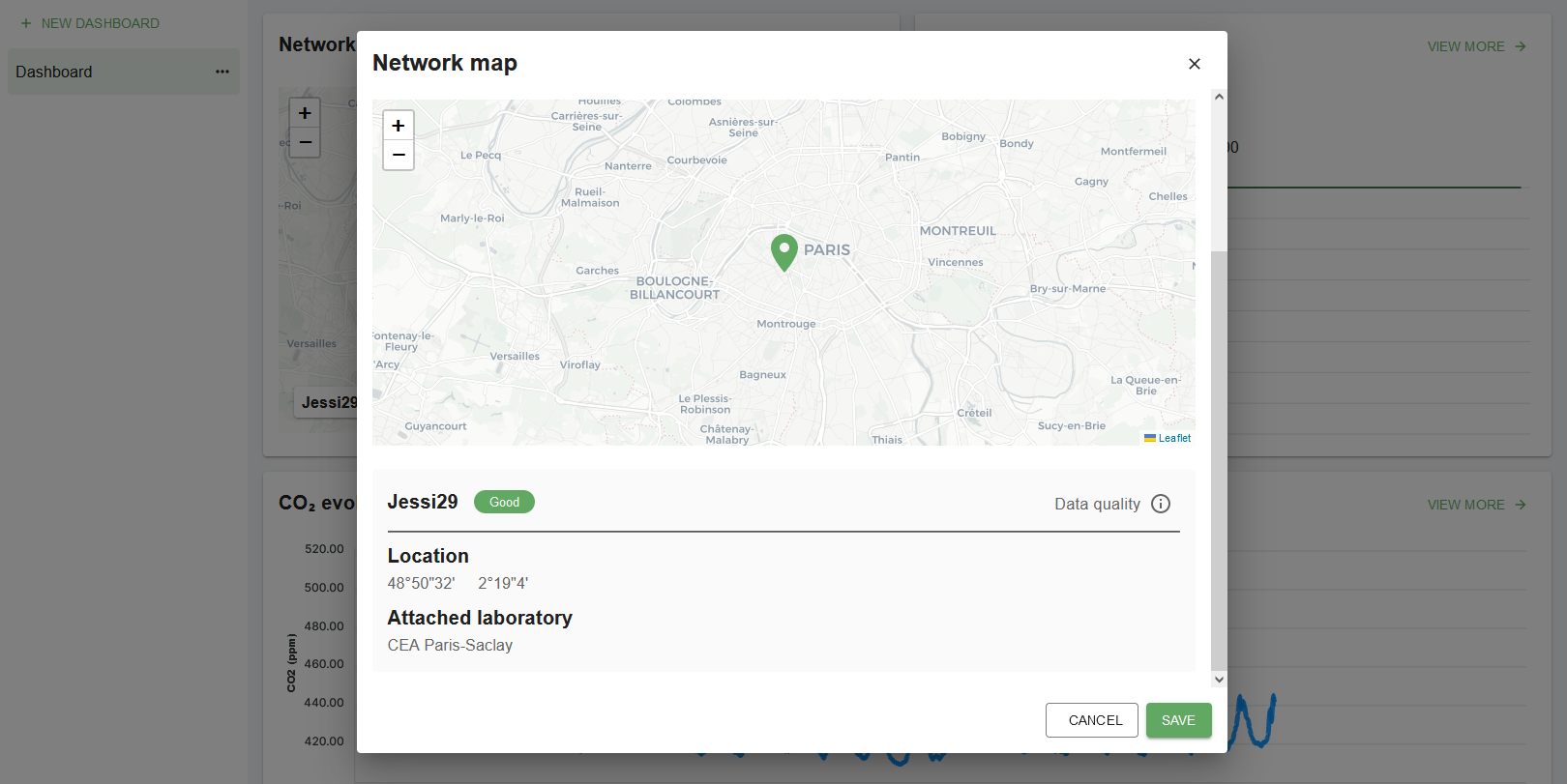Screen dimensions: 1567x784
Task: Select the Dashboard sidebar item
Action: coord(54,72)
